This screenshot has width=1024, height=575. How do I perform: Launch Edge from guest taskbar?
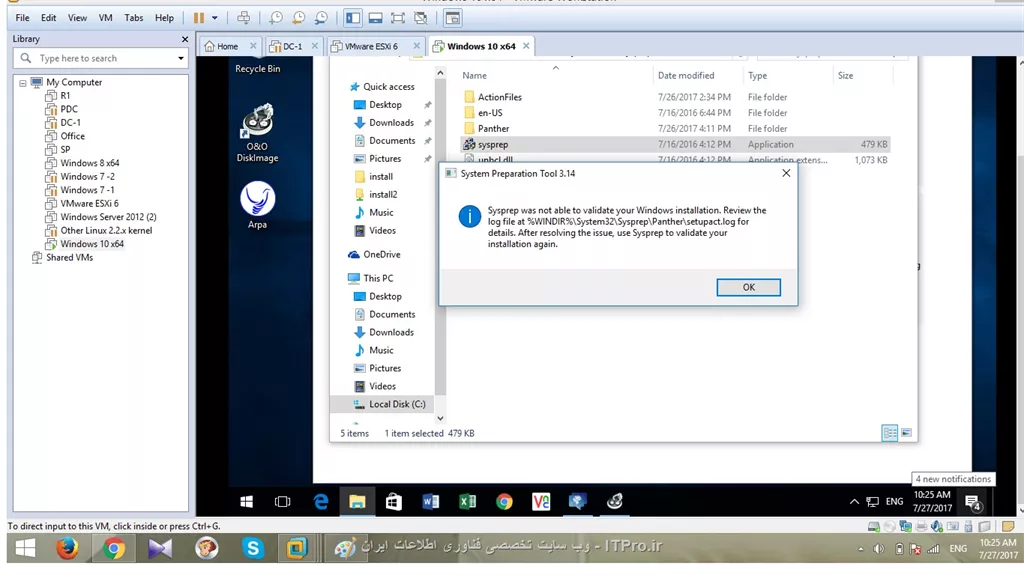[321, 502]
